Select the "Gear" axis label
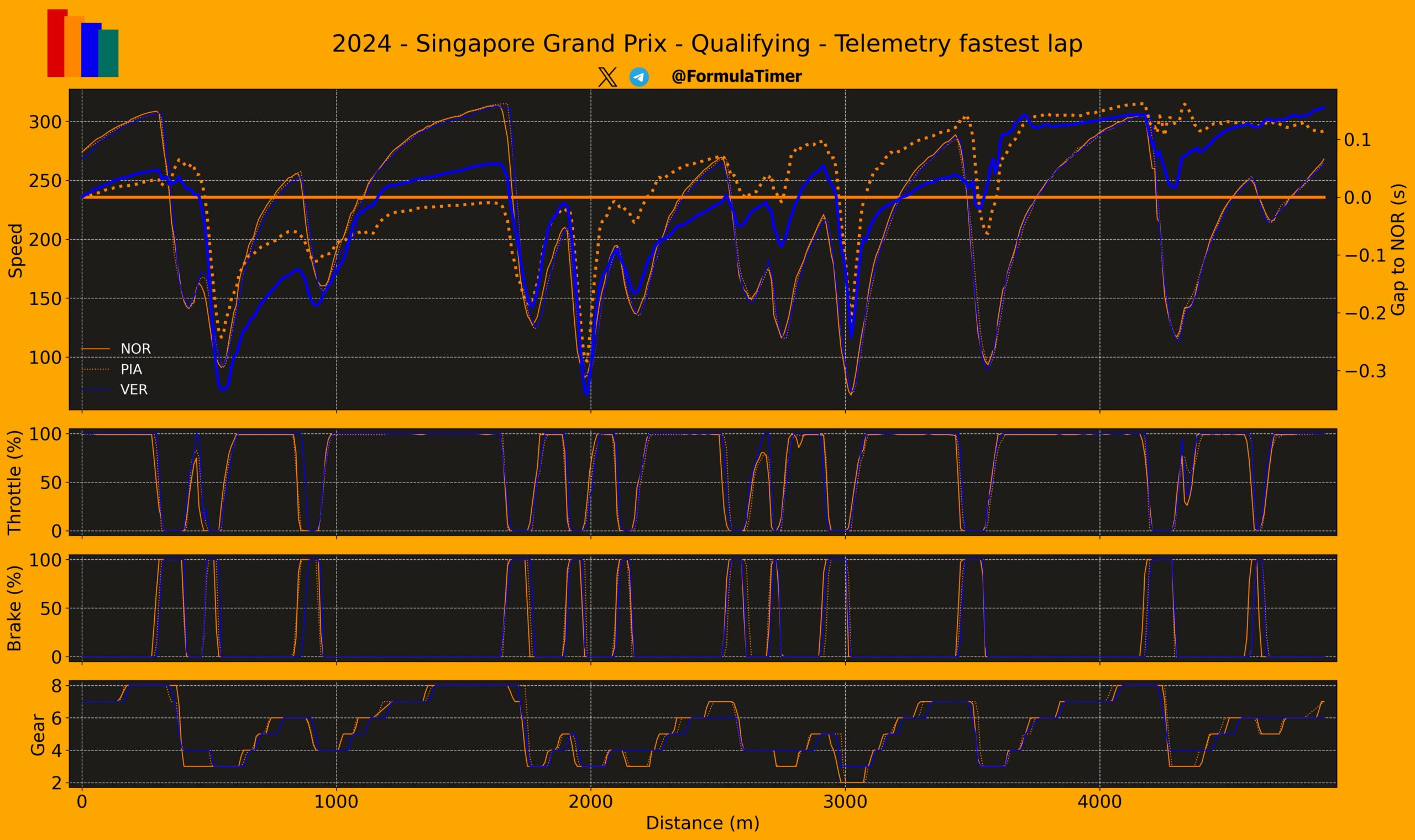 [x=38, y=734]
